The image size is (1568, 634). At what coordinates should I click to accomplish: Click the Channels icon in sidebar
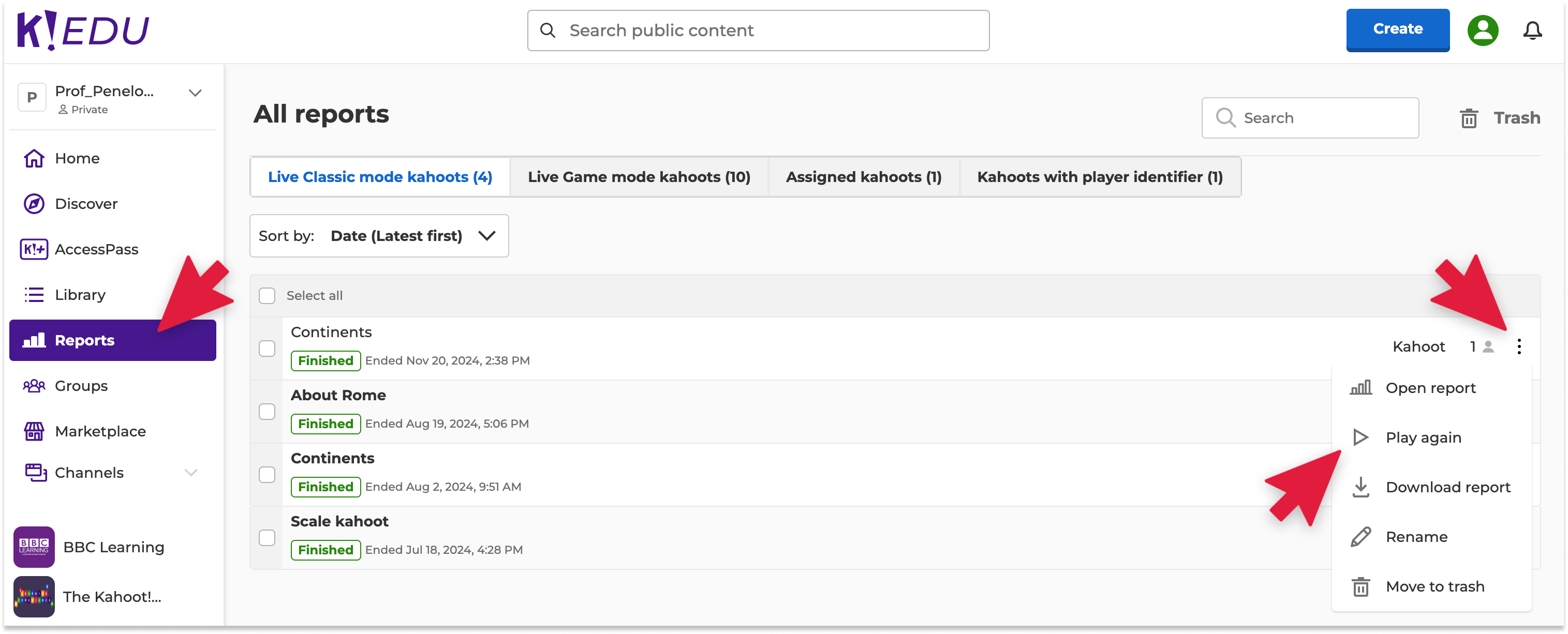click(35, 473)
